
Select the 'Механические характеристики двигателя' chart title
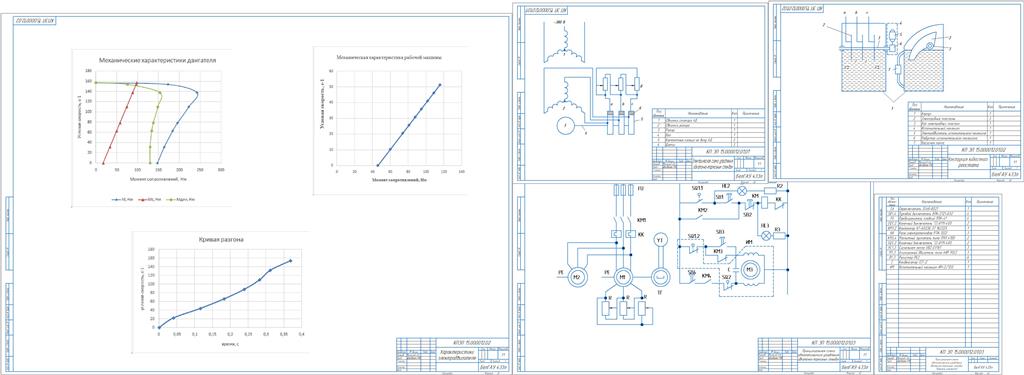tap(157, 59)
